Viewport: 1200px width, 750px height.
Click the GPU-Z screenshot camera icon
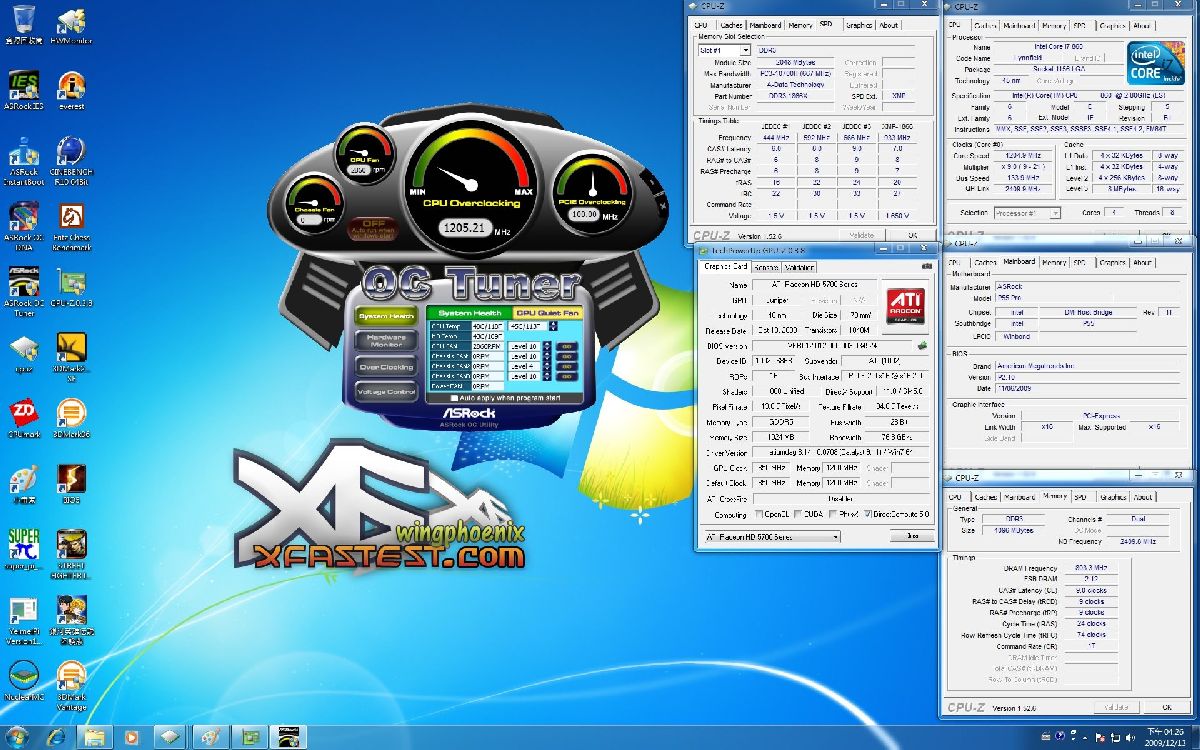pyautogui.click(x=927, y=267)
